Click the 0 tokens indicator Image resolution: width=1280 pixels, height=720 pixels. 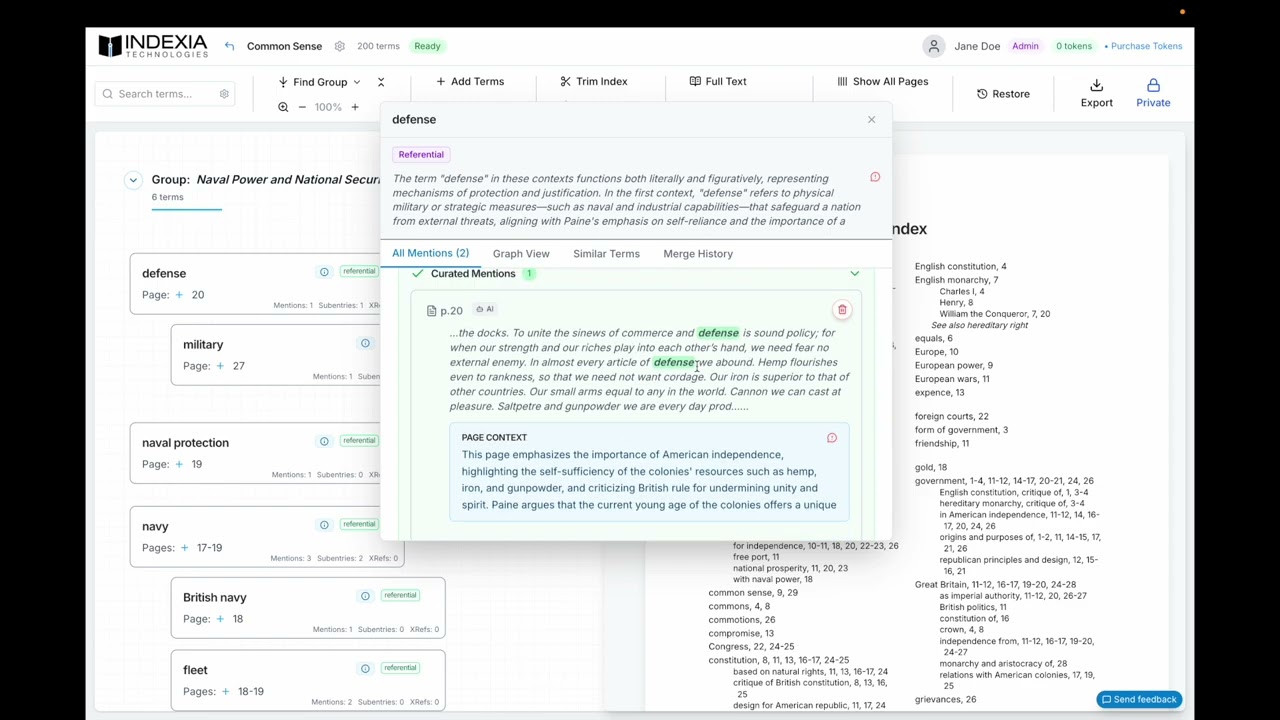tap(1074, 46)
